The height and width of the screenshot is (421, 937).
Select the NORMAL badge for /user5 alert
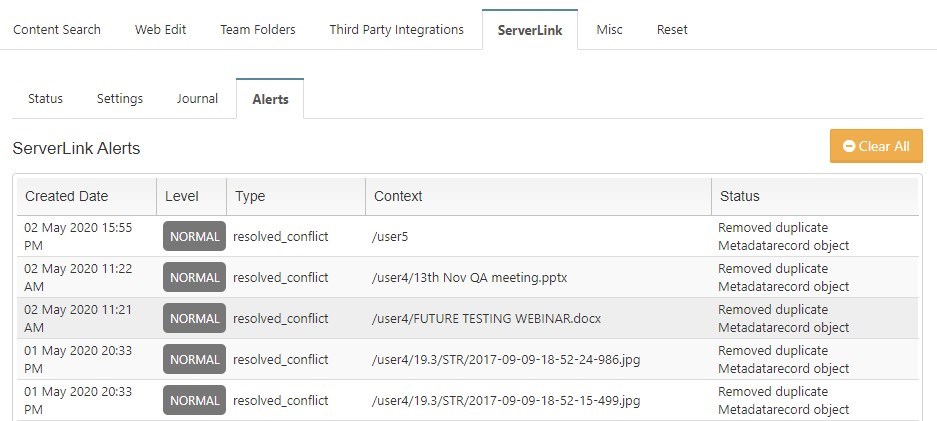194,236
